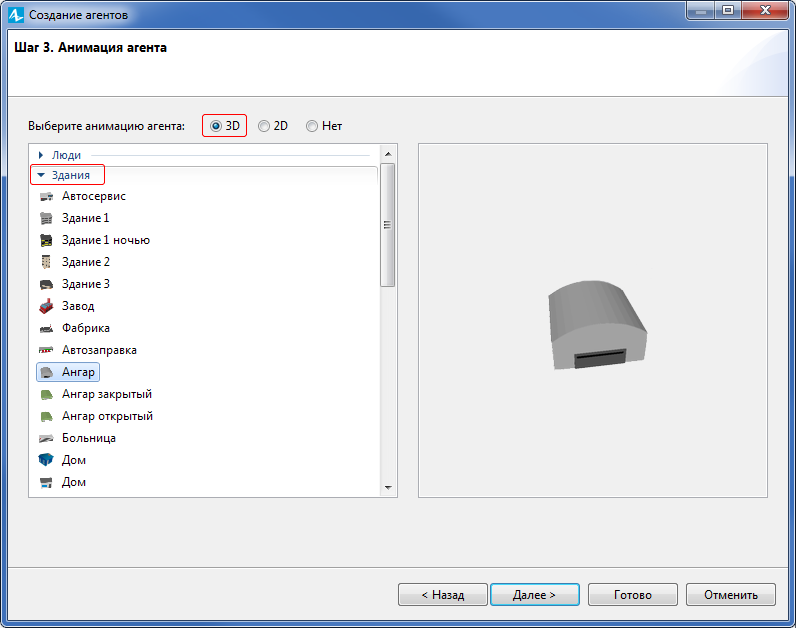Viewport: 796px width, 628px height.
Task: Select the Больница entry text
Action: 89,438
